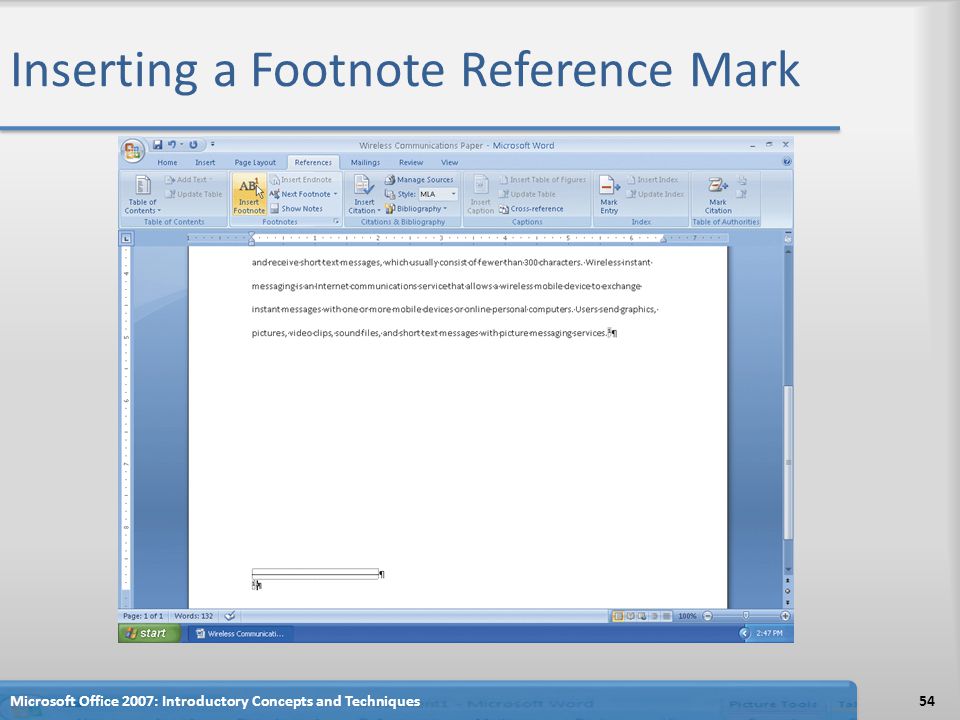
Task: Switch to Full Screen Reading view
Action: pyautogui.click(x=630, y=616)
